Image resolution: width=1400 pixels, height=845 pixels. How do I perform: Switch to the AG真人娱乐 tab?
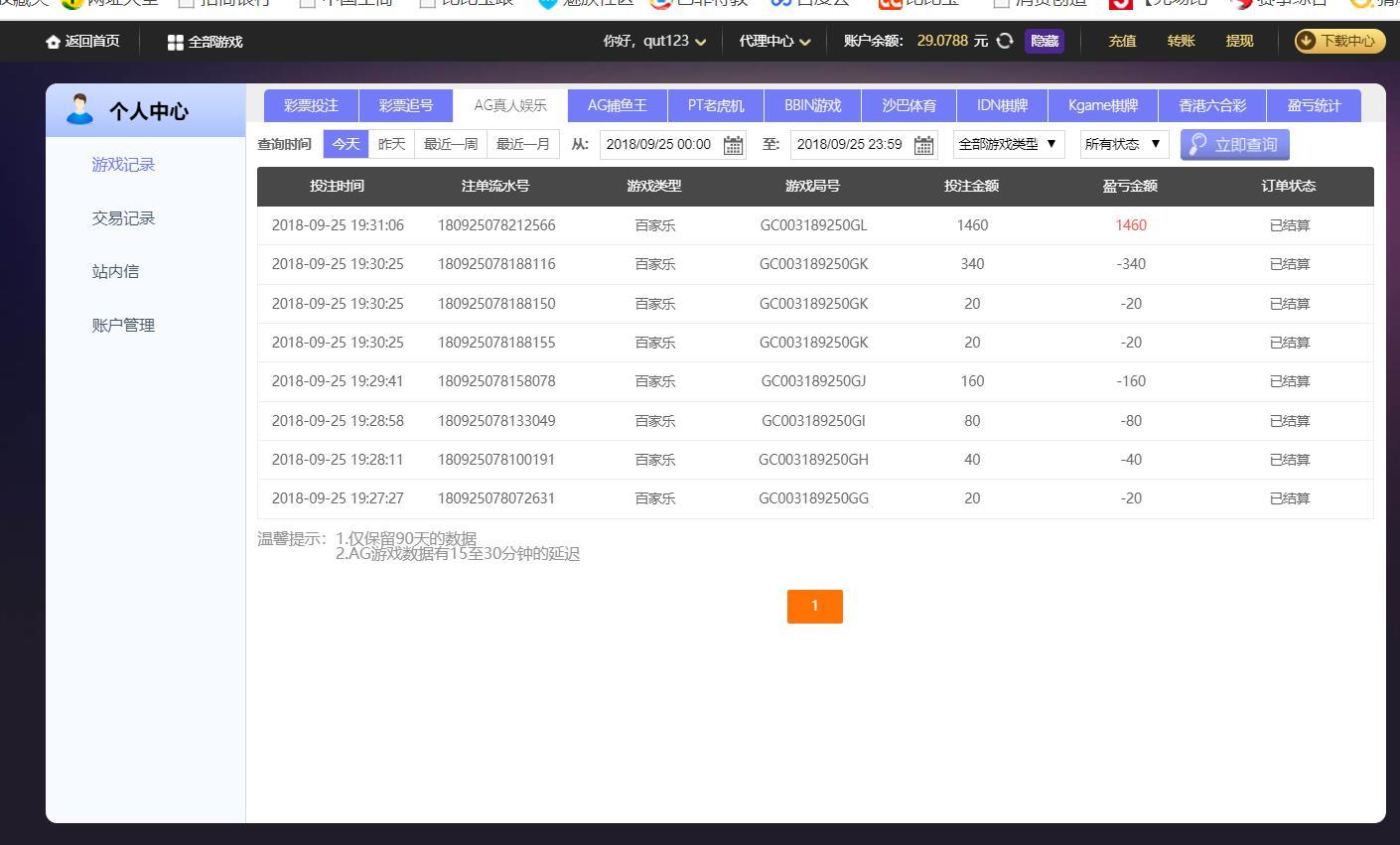click(x=510, y=105)
